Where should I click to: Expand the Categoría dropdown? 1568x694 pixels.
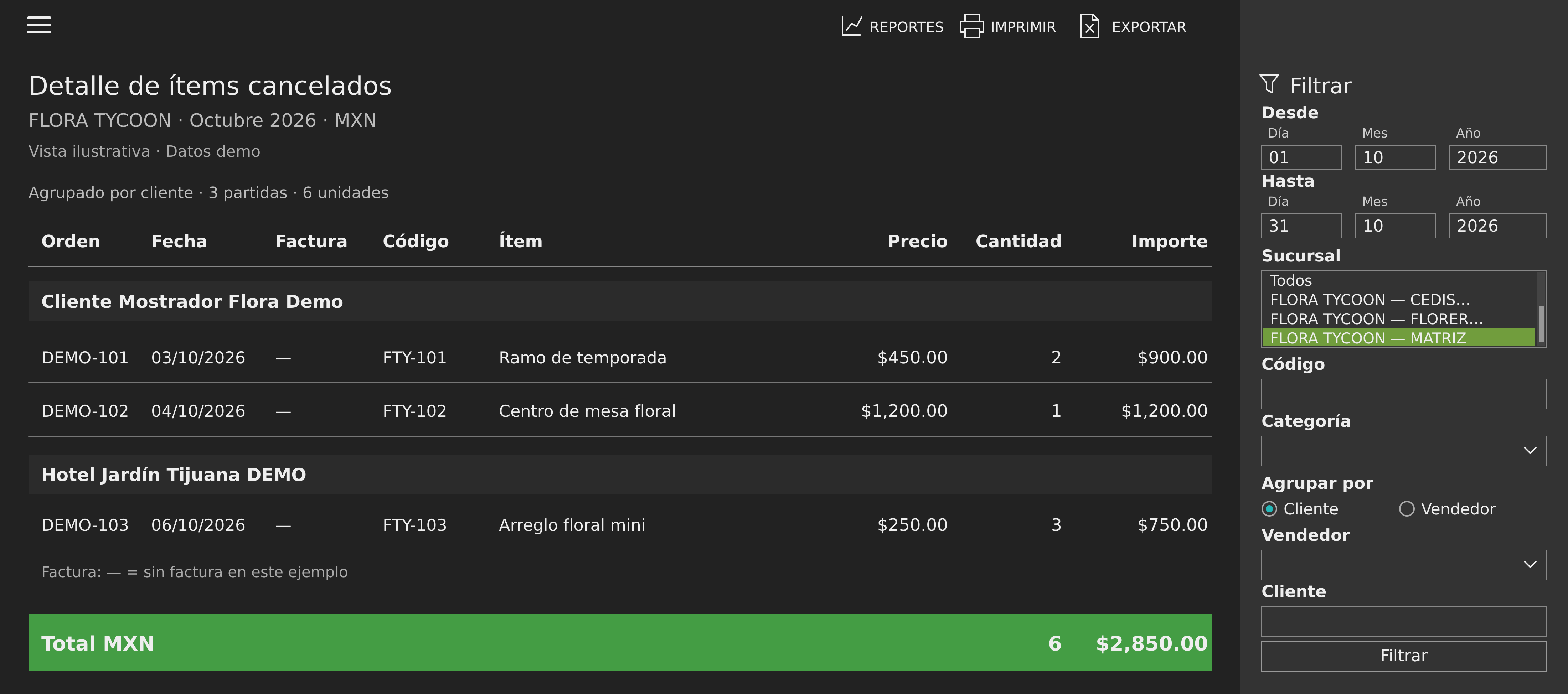coord(1403,450)
